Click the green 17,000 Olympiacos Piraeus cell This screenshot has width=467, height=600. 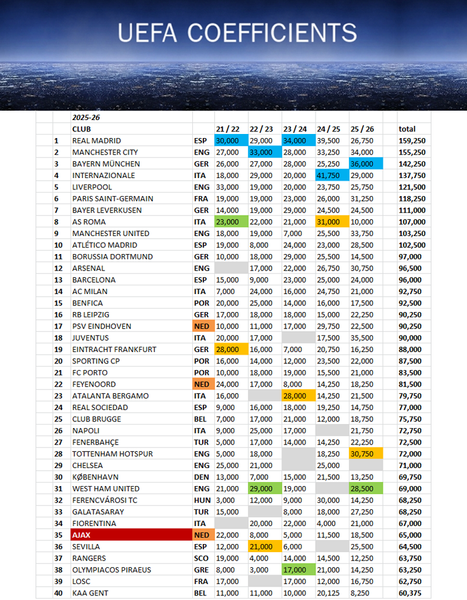coord(299,569)
